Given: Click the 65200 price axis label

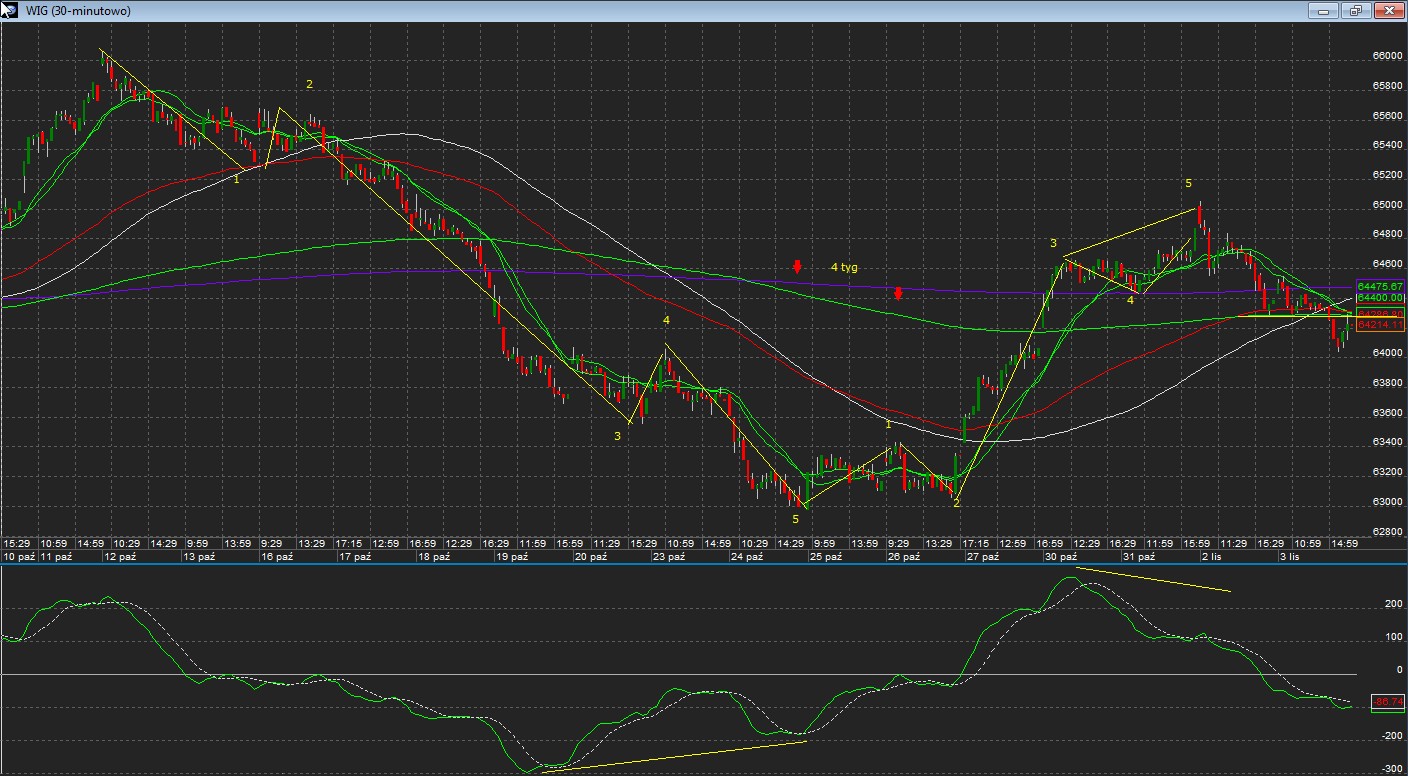Looking at the screenshot, I should pos(1386,175).
